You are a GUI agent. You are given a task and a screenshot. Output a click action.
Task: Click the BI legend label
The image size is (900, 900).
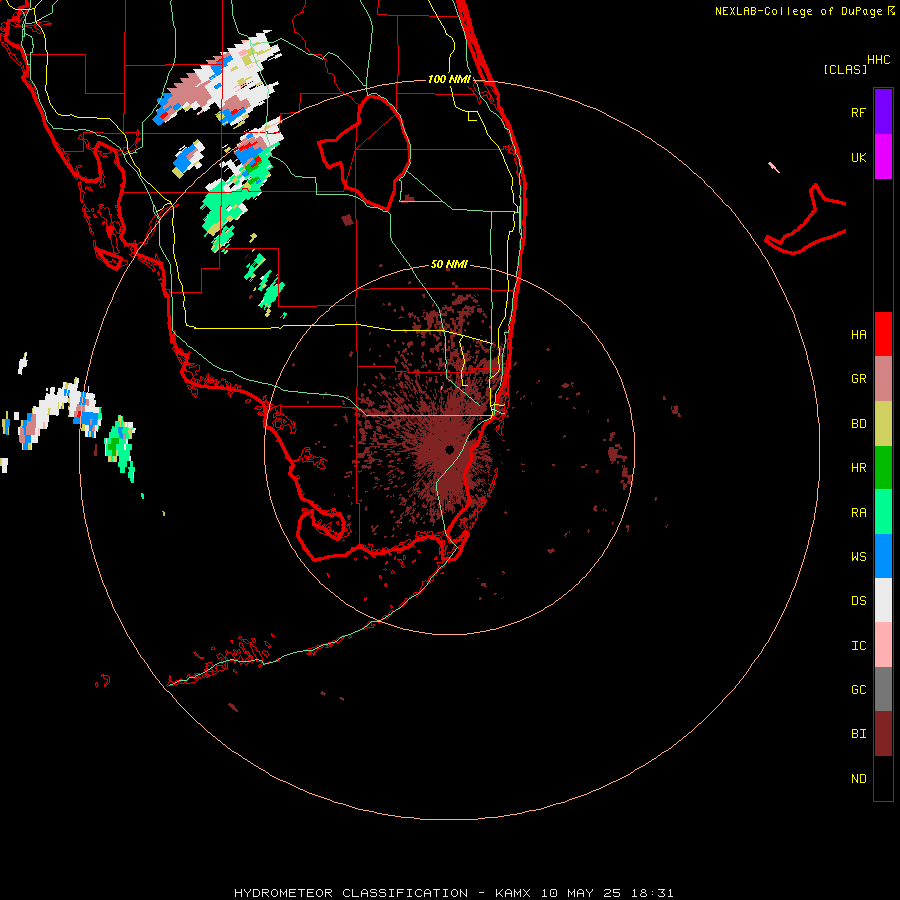click(858, 734)
